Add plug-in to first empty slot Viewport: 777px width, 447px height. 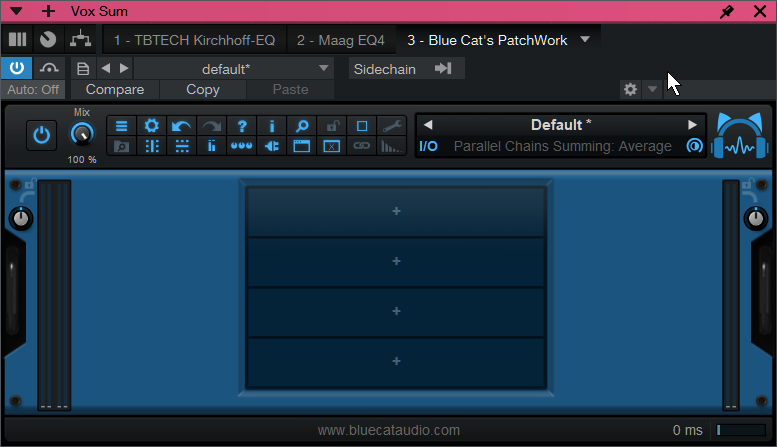coord(396,212)
